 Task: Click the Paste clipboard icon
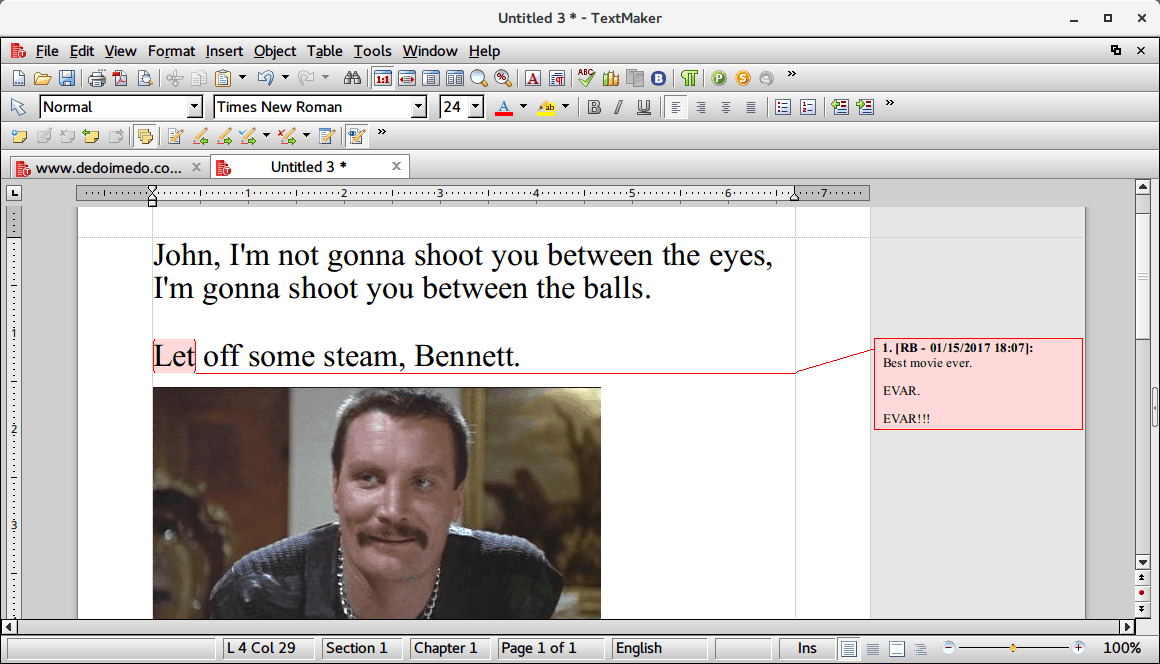(223, 78)
